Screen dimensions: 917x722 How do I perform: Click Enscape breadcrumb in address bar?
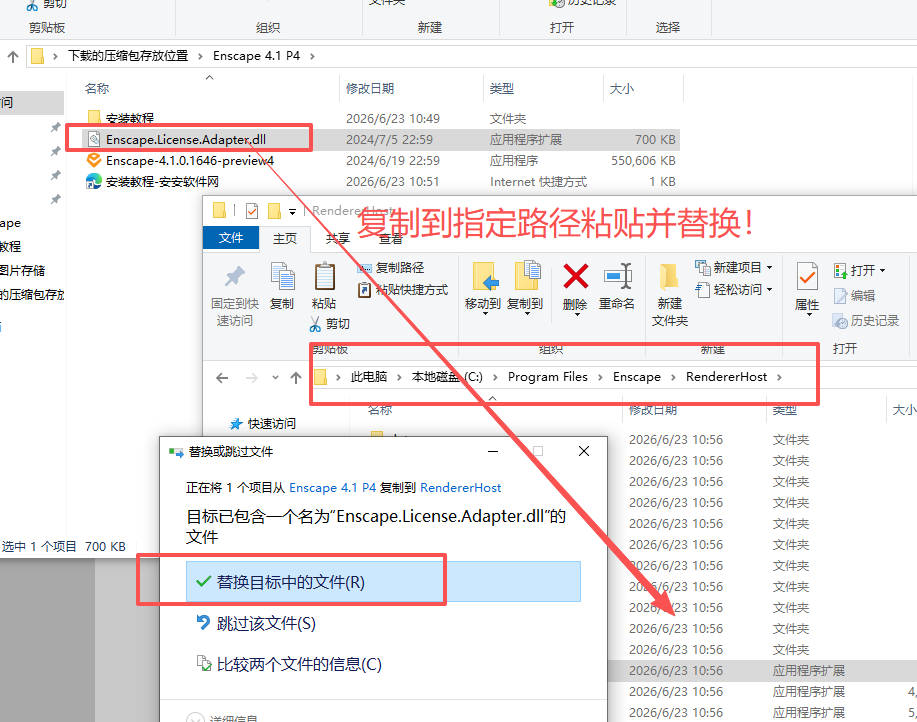[x=636, y=377]
